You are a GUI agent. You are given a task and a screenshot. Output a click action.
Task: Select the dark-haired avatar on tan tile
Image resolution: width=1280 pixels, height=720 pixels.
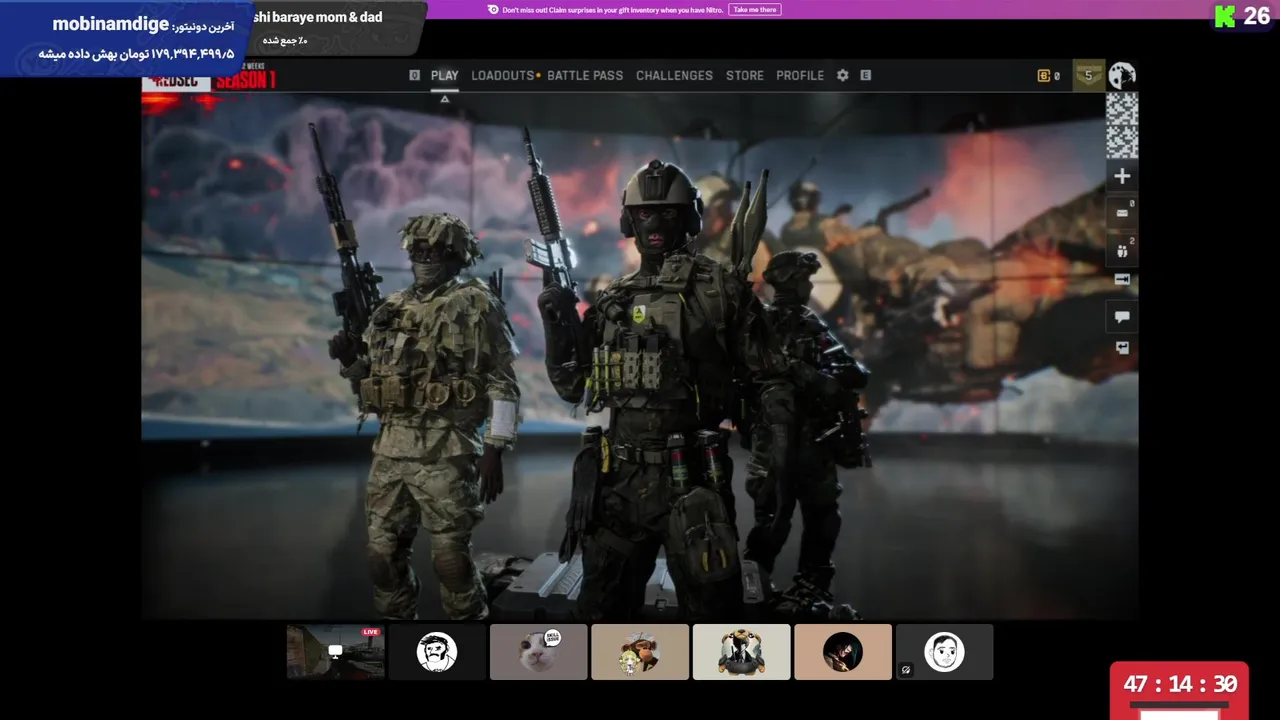point(843,652)
